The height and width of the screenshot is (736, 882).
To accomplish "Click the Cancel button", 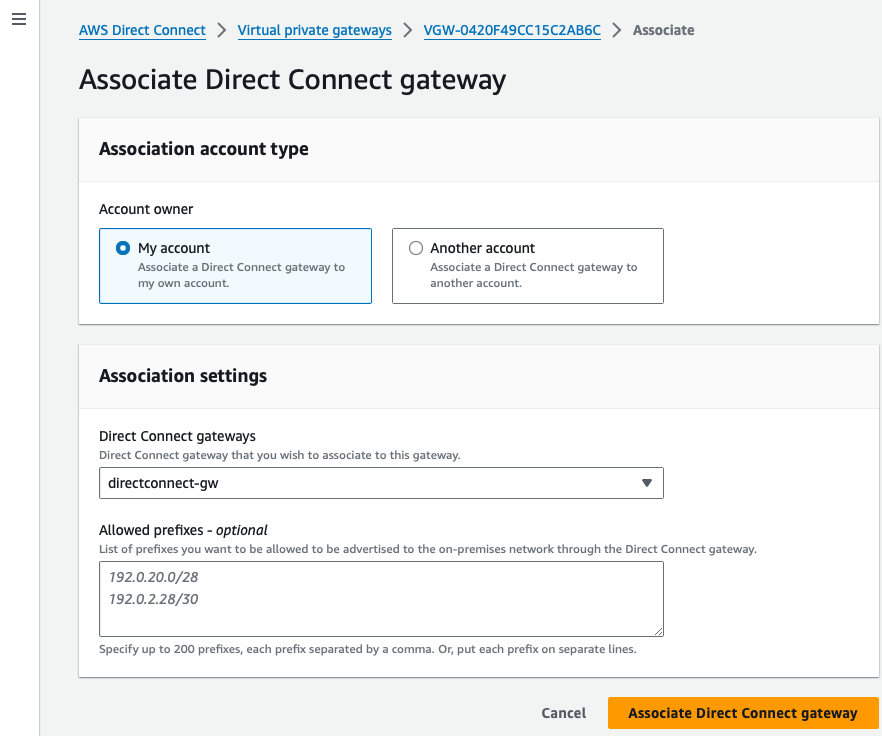I will pos(564,713).
